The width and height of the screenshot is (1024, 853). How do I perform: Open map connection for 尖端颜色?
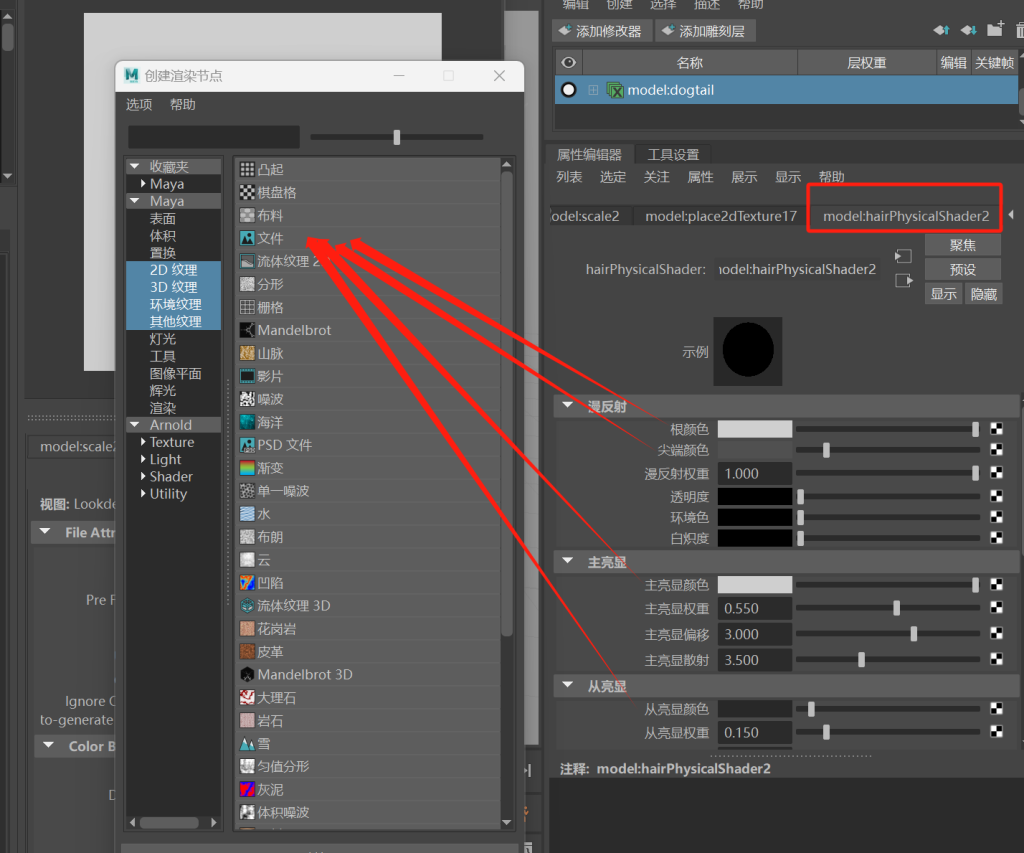997,450
